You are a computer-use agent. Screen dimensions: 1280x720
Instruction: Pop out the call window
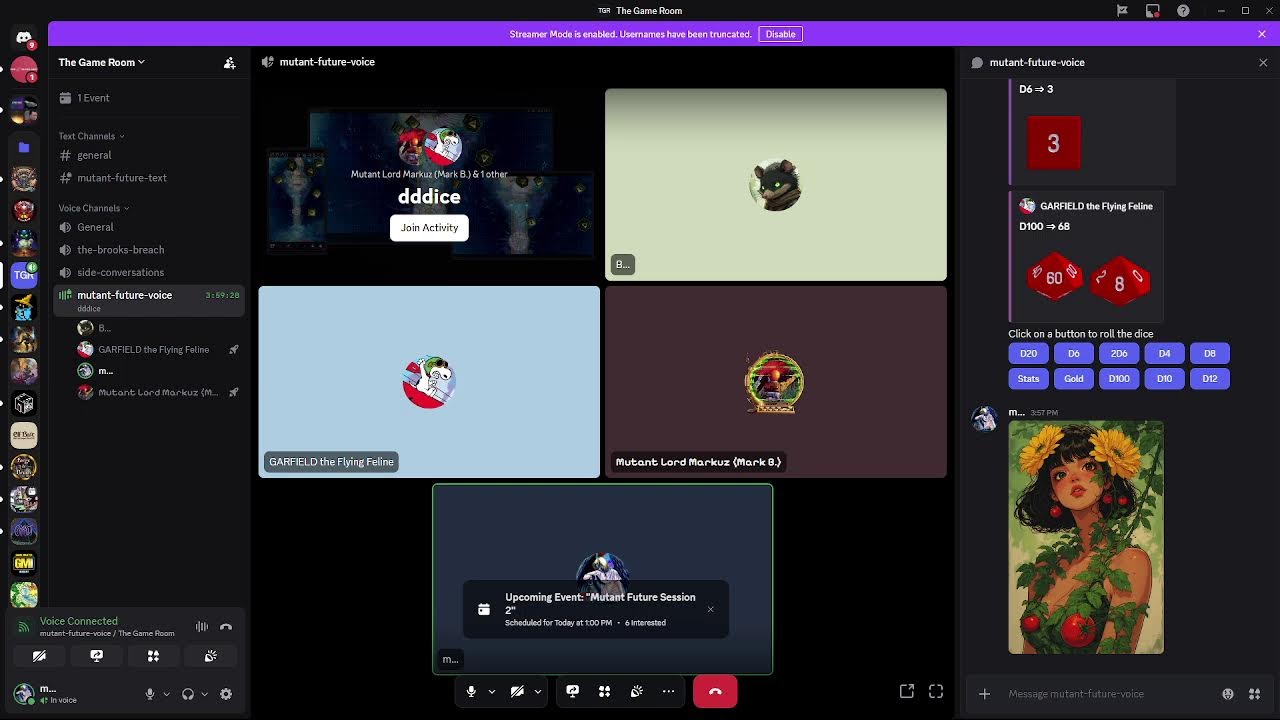907,691
